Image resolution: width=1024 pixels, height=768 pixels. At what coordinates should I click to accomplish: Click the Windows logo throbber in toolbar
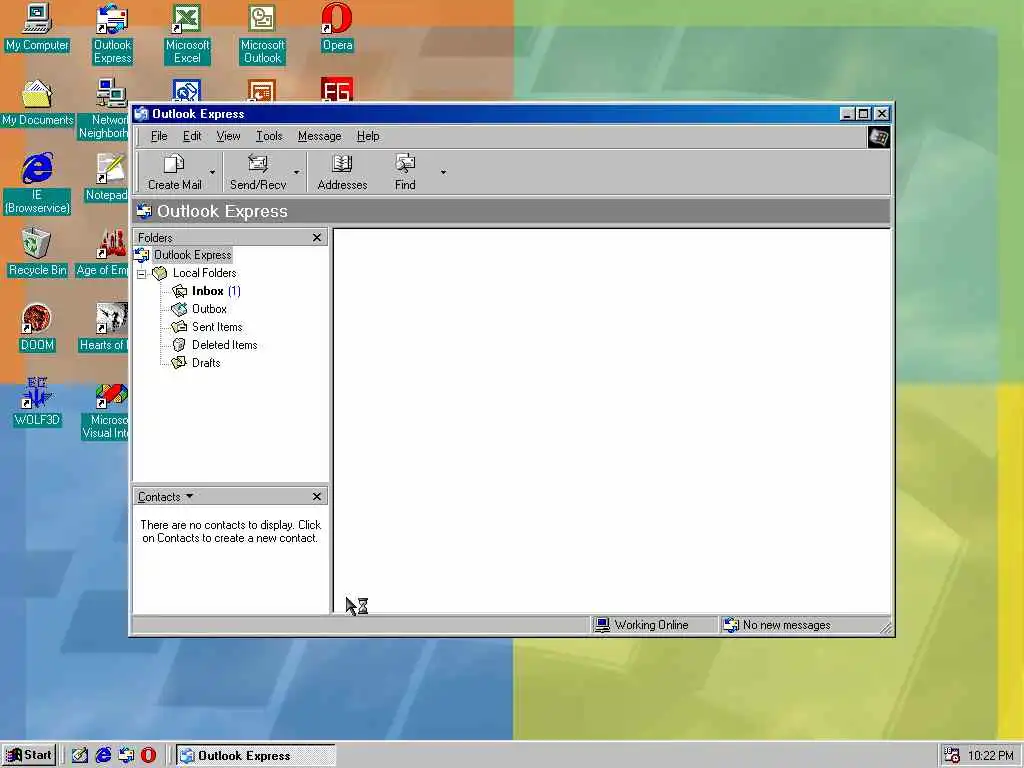click(878, 137)
